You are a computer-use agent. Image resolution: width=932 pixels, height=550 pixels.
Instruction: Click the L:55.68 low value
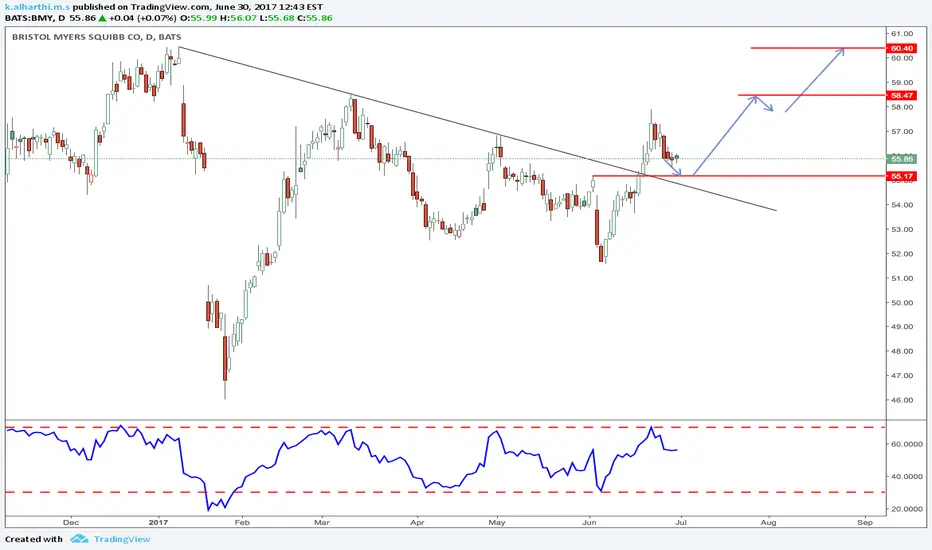[x=277, y=18]
